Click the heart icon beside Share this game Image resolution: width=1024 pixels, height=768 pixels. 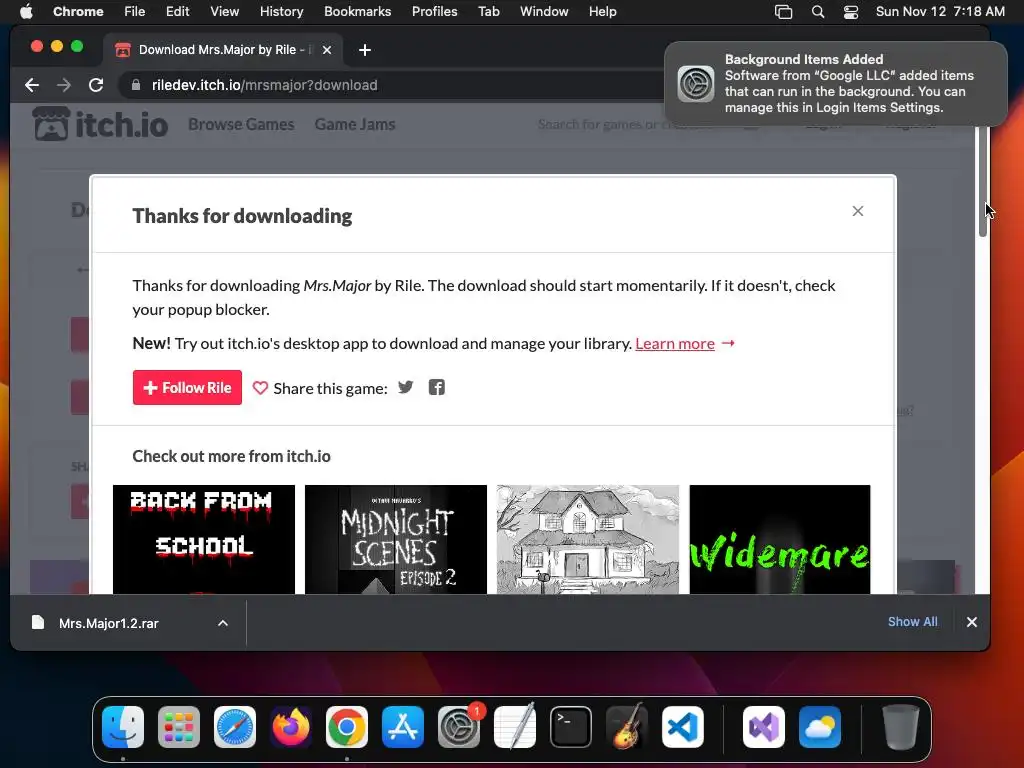(x=260, y=388)
